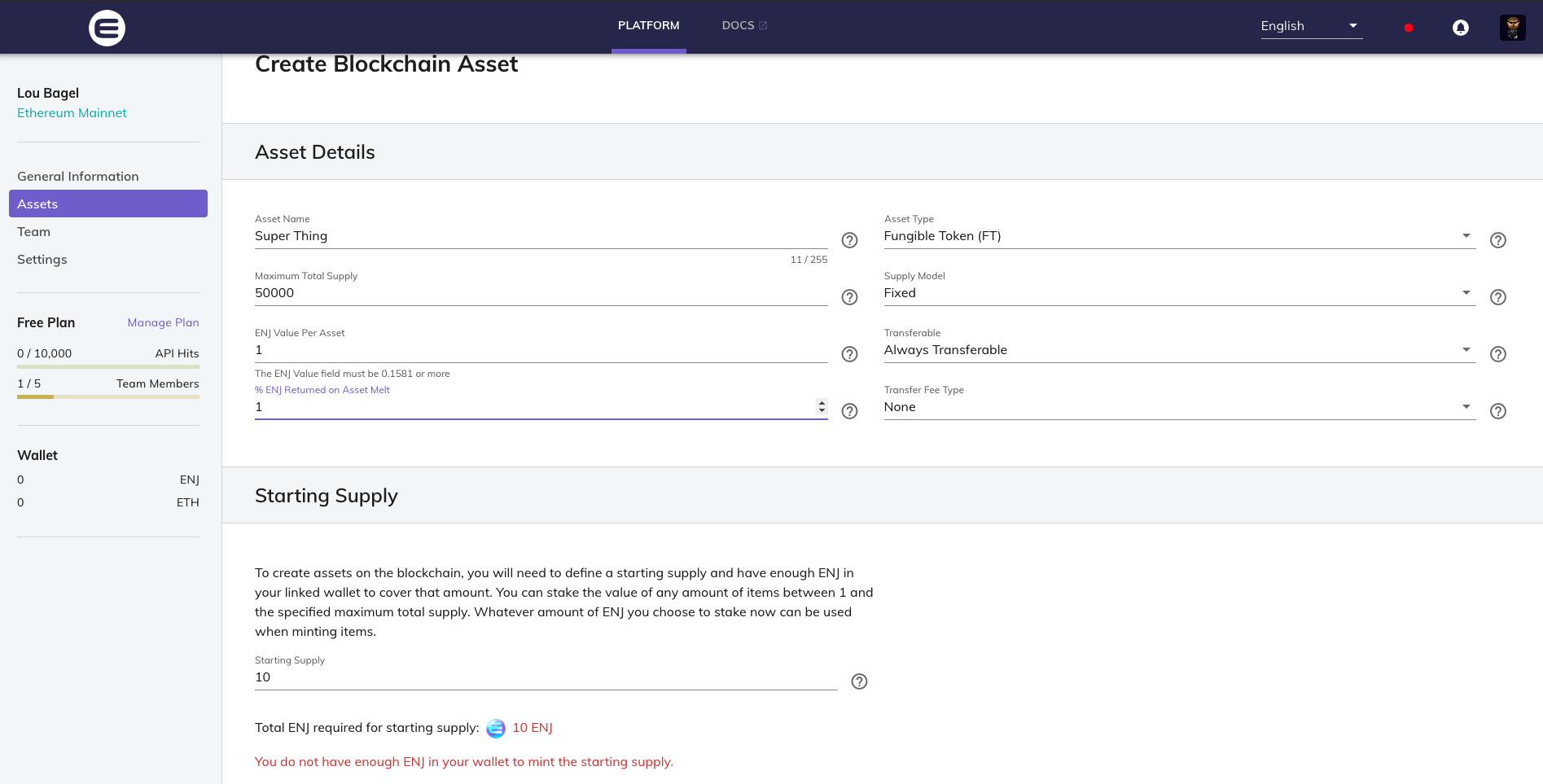Click the red status dot indicator

1409,28
